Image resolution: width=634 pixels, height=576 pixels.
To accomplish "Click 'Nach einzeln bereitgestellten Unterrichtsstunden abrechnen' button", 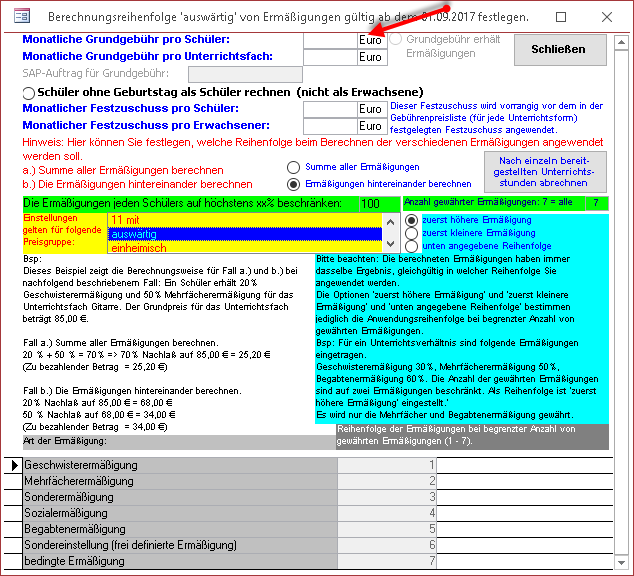I will point(544,171).
